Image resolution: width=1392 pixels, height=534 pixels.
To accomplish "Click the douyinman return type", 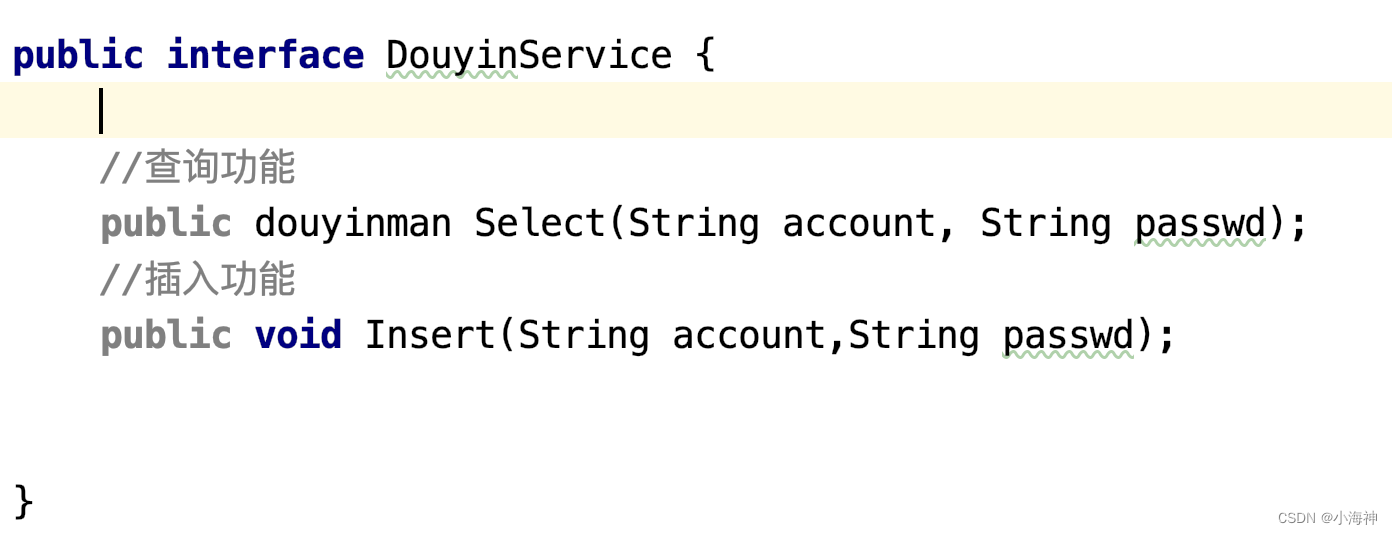I will (x=353, y=223).
